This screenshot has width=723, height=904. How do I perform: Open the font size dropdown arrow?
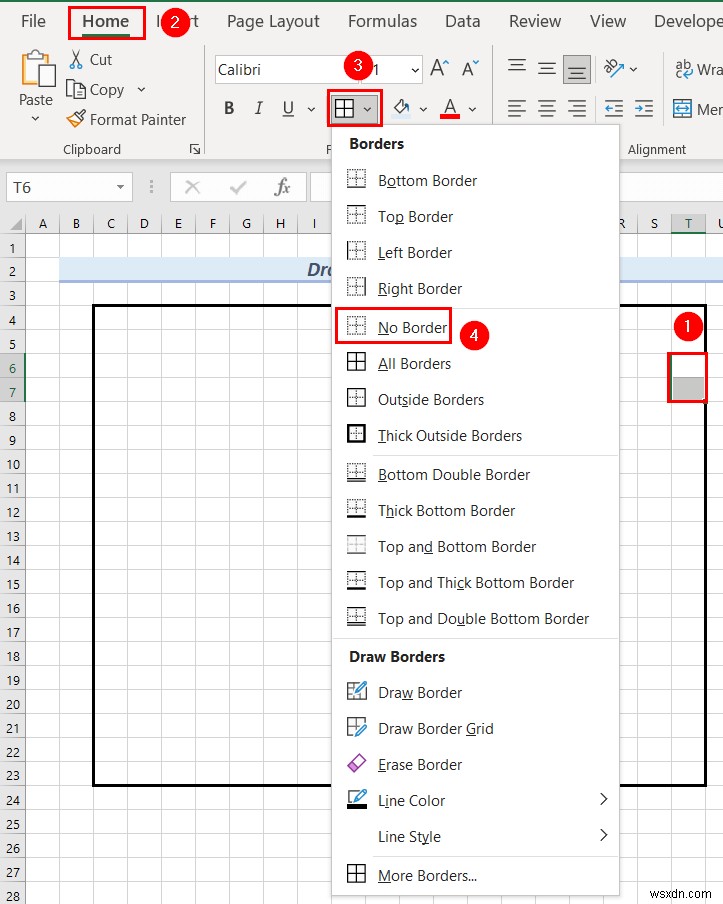pos(415,70)
